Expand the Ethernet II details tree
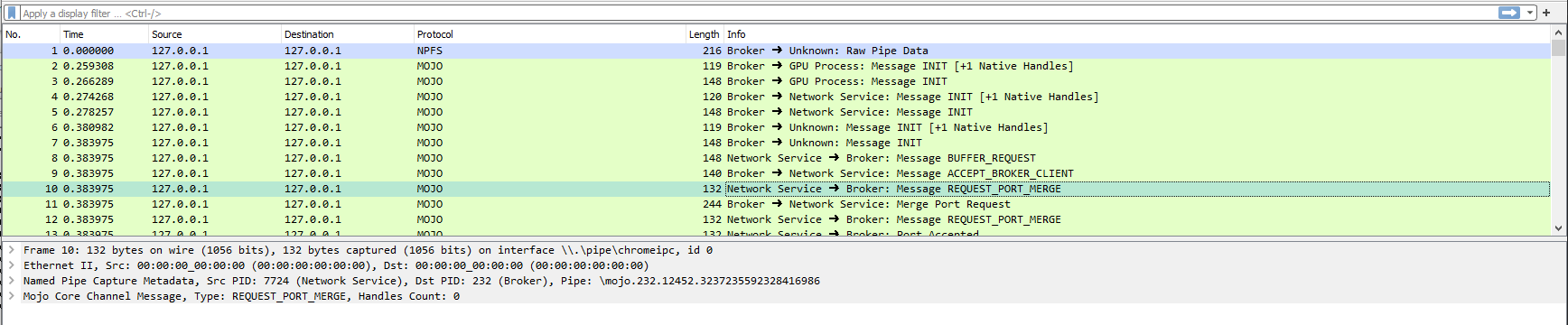1568x325 pixels. coord(11,265)
